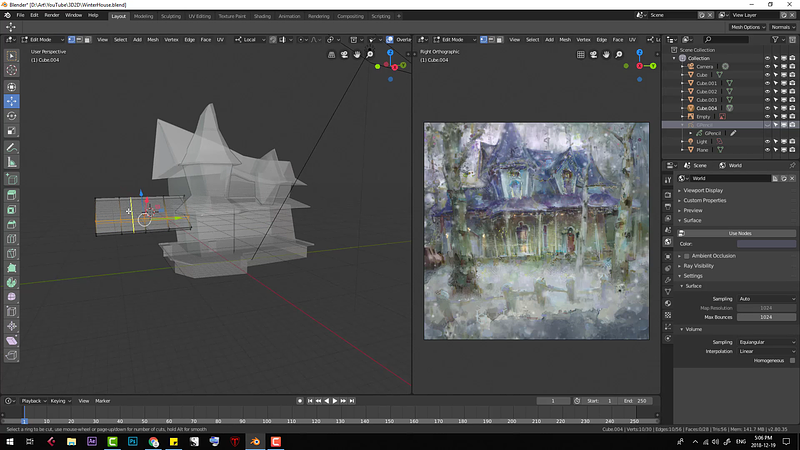Toggle render visibility for the Empty object
Screen dimensions: 800x450
point(792,116)
